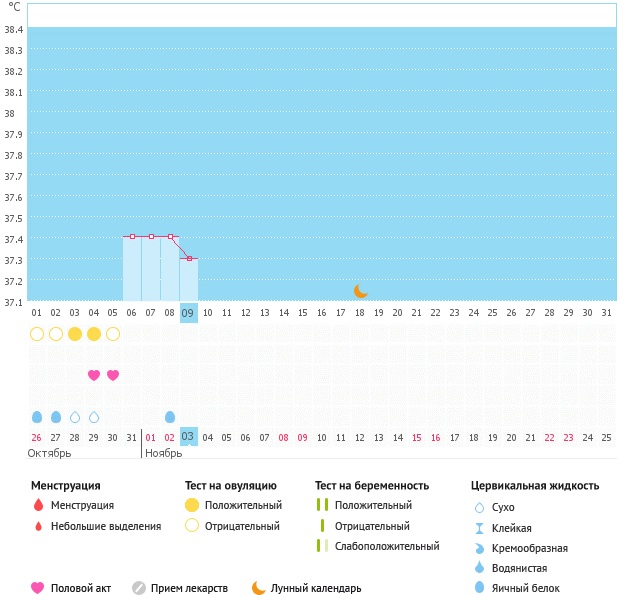Select the blue fluid drop on cycle day 08
Viewport: 626px width, 595px height.
[x=170, y=416]
